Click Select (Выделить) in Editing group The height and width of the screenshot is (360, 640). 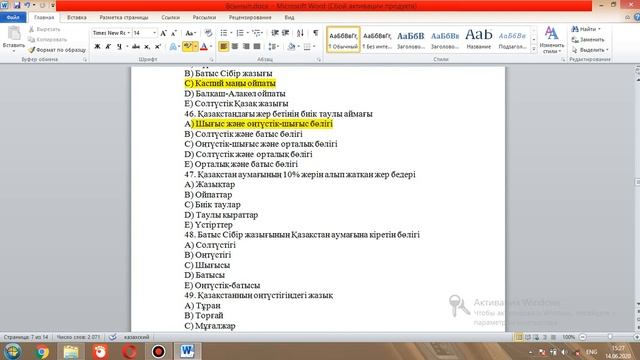[590, 50]
